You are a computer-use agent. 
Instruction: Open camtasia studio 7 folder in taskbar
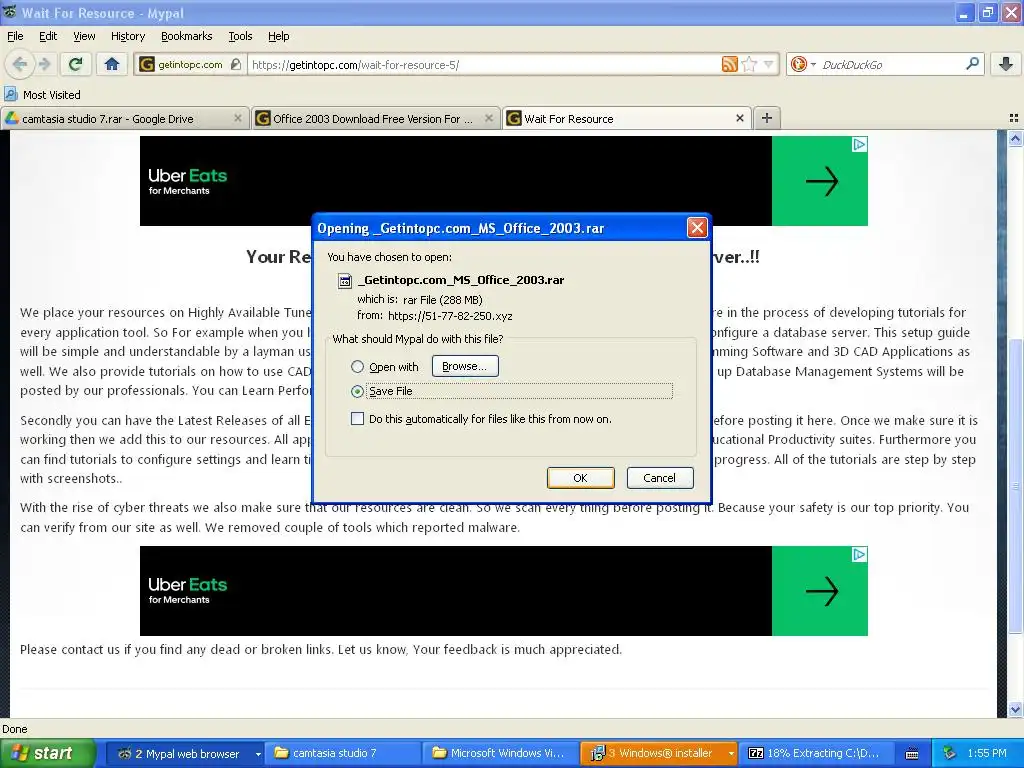click(x=344, y=753)
